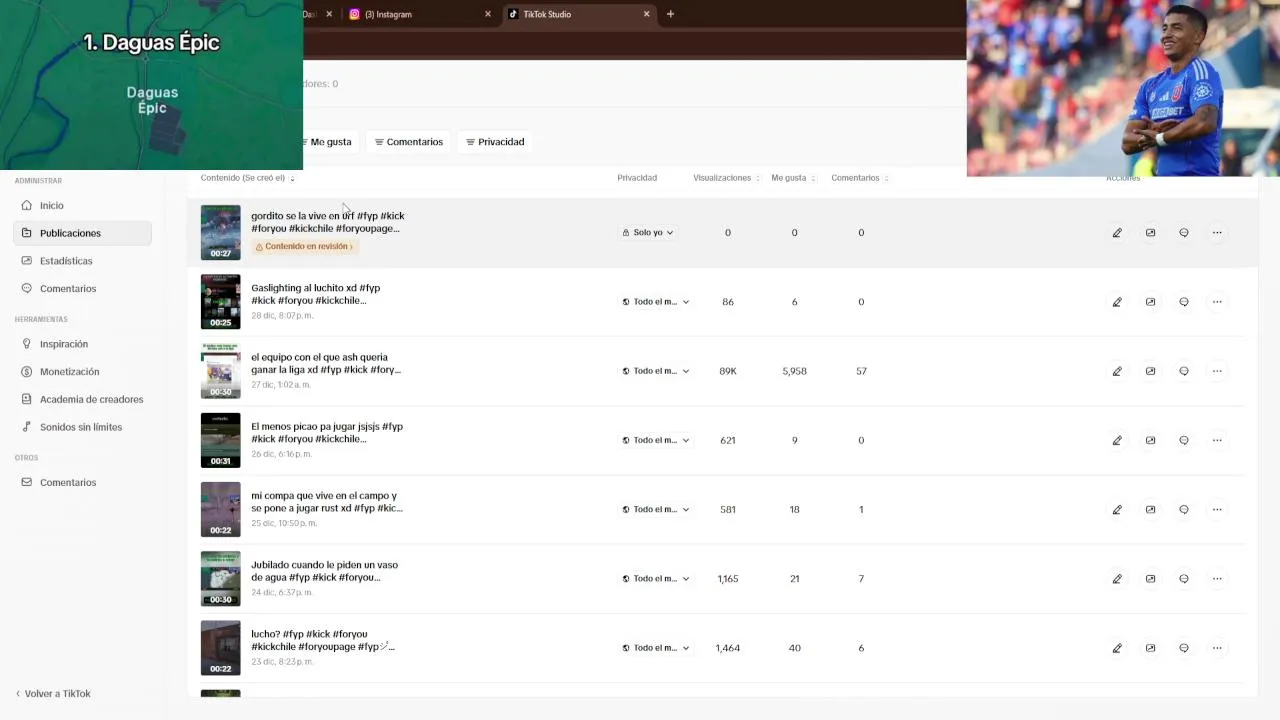Click the pencil edit icon on the gordito post
1280x720 pixels.
click(x=1117, y=233)
